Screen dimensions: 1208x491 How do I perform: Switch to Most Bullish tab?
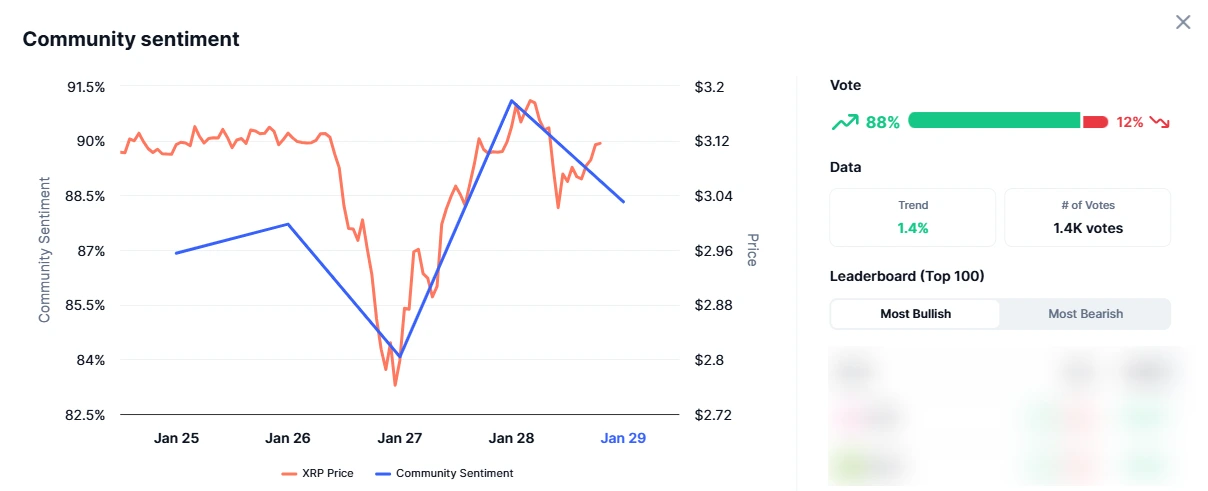point(915,314)
